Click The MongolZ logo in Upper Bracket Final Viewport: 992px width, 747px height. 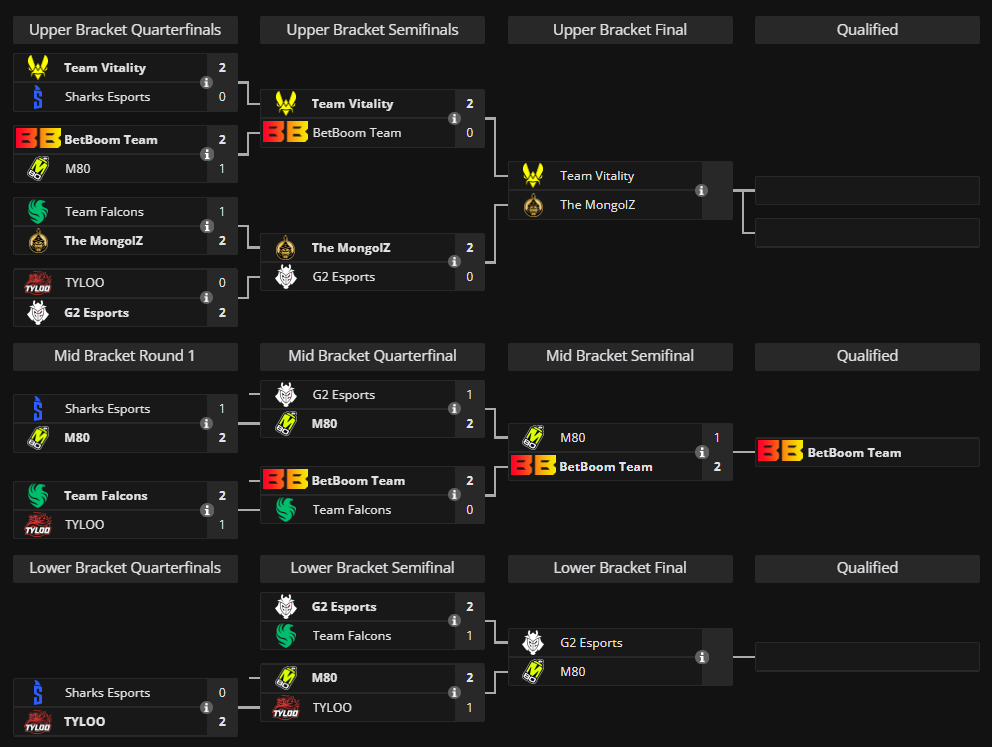[x=534, y=205]
